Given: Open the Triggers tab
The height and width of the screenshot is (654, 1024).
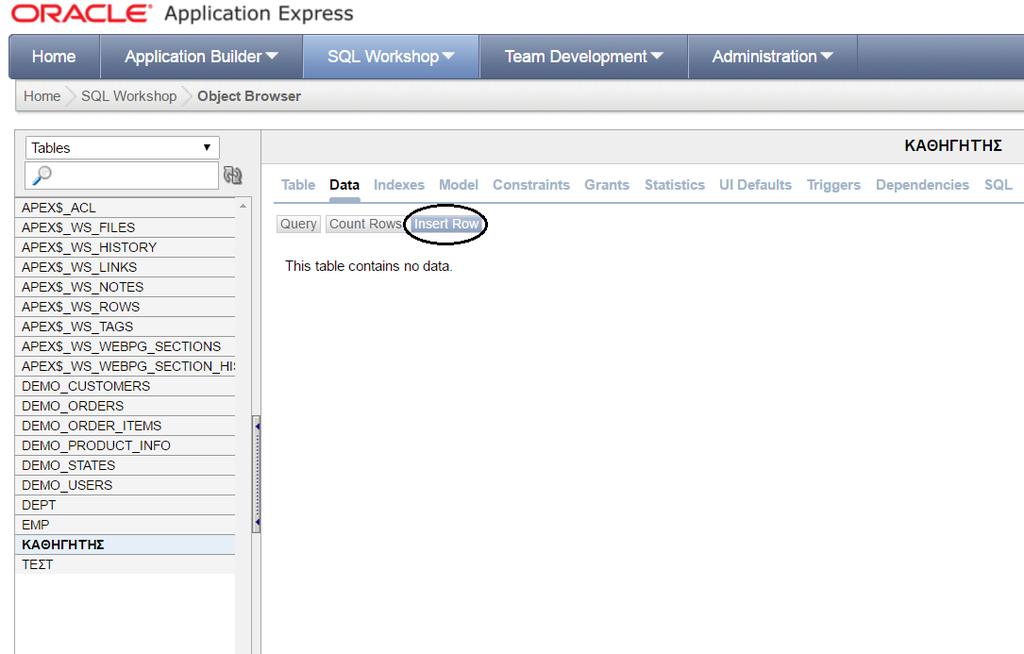Looking at the screenshot, I should [833, 185].
